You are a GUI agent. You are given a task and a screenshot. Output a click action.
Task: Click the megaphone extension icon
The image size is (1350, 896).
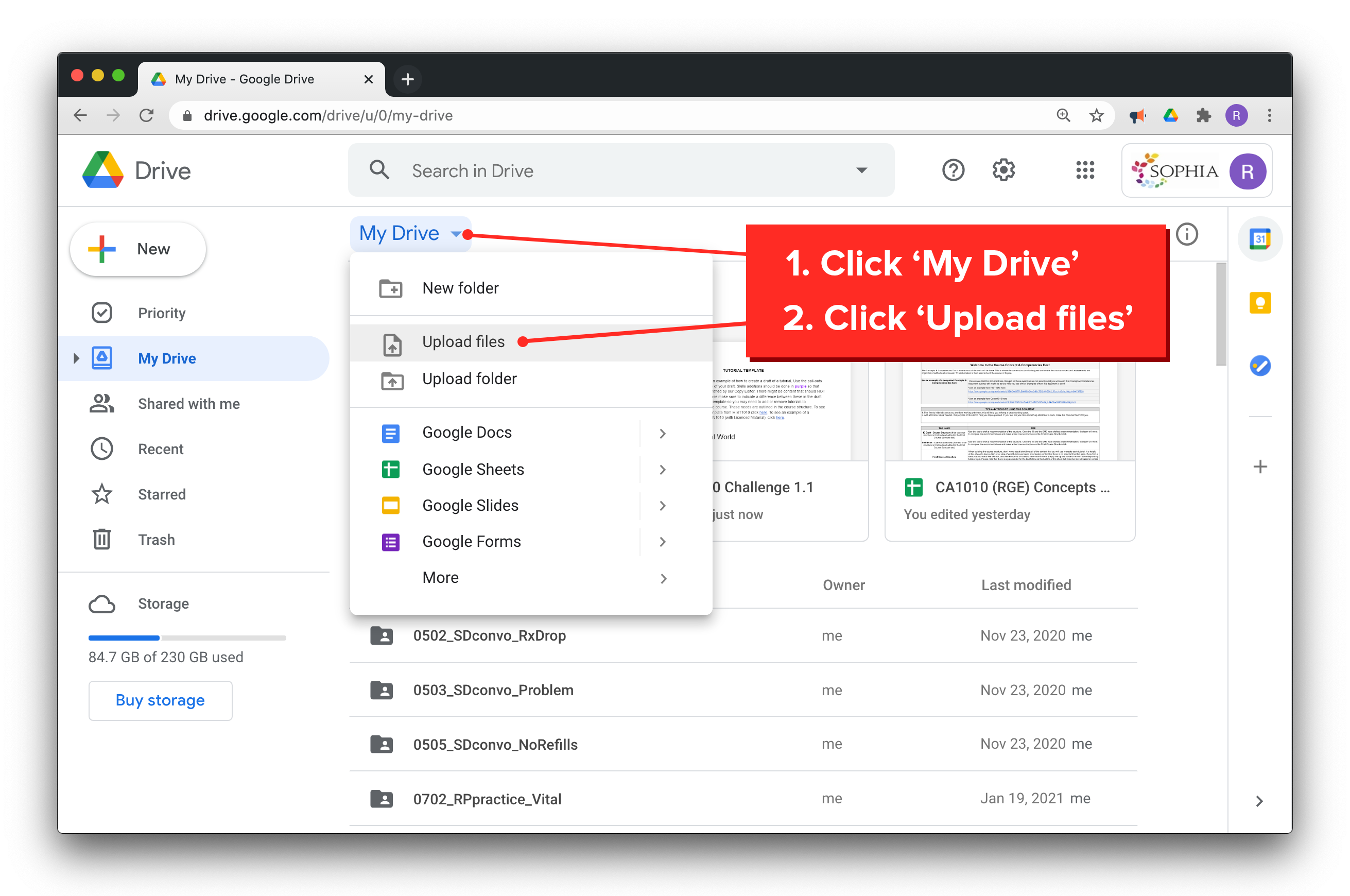tap(1137, 116)
